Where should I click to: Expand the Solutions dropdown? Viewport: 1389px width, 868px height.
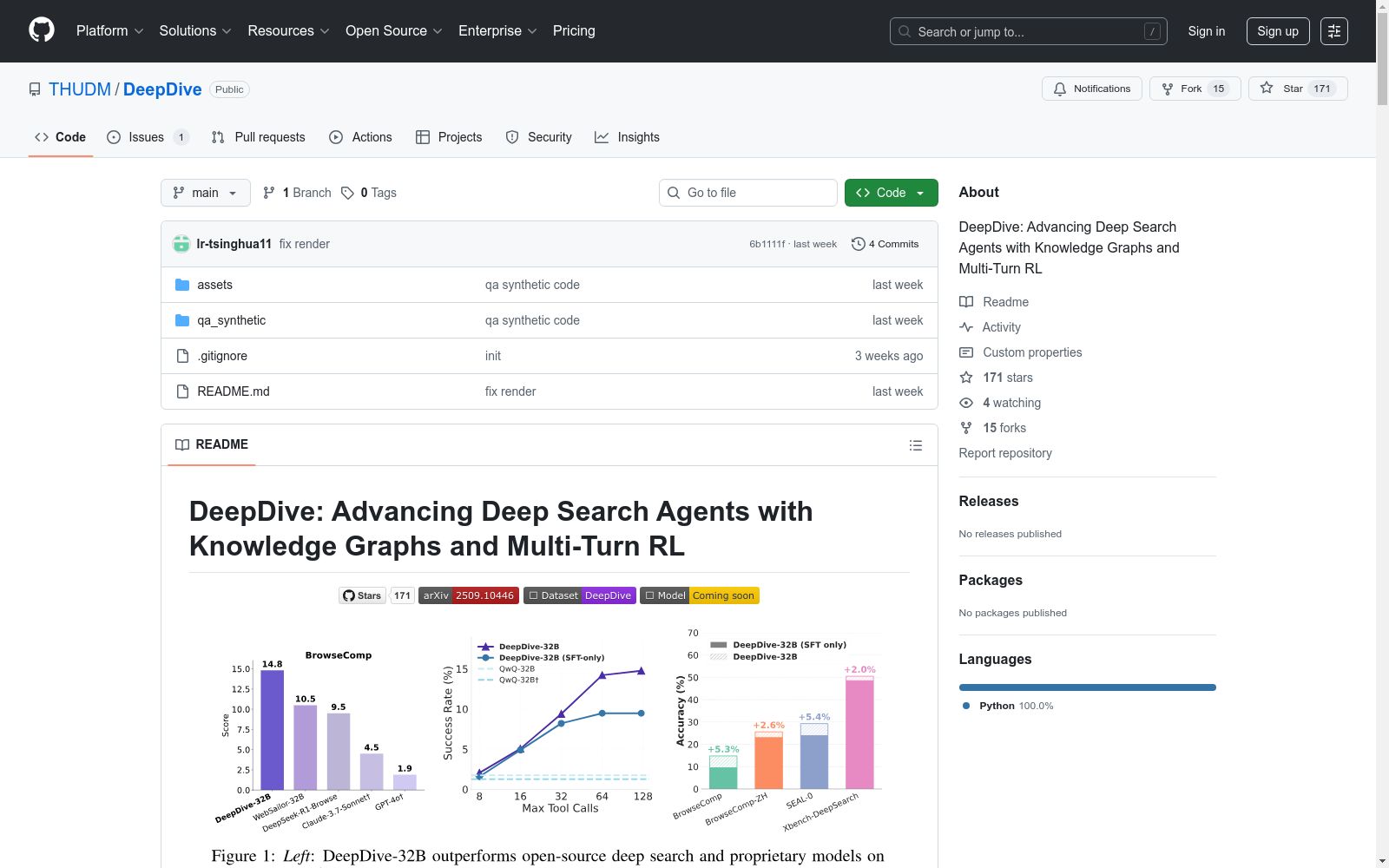point(195,31)
